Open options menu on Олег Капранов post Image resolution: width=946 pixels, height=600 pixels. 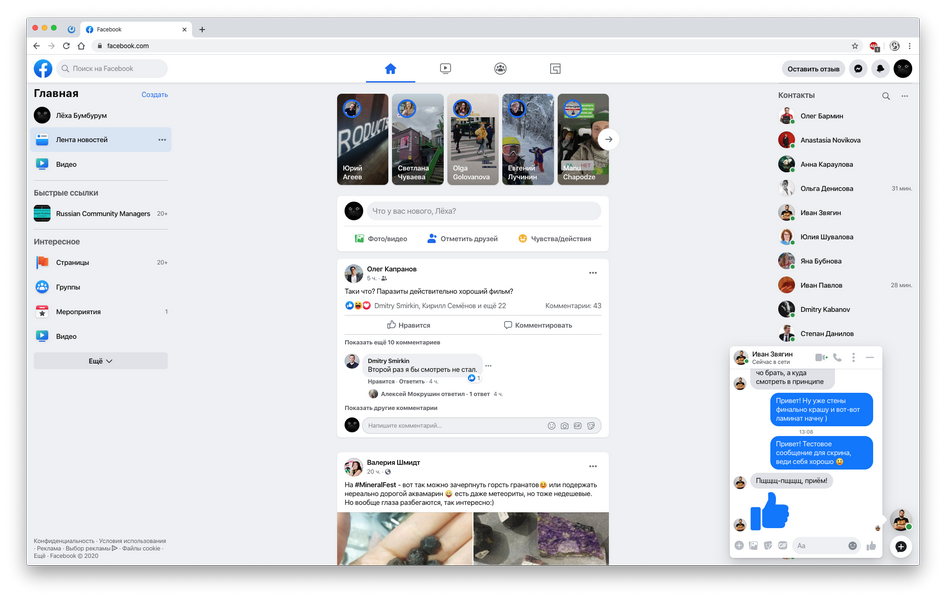coord(593,273)
